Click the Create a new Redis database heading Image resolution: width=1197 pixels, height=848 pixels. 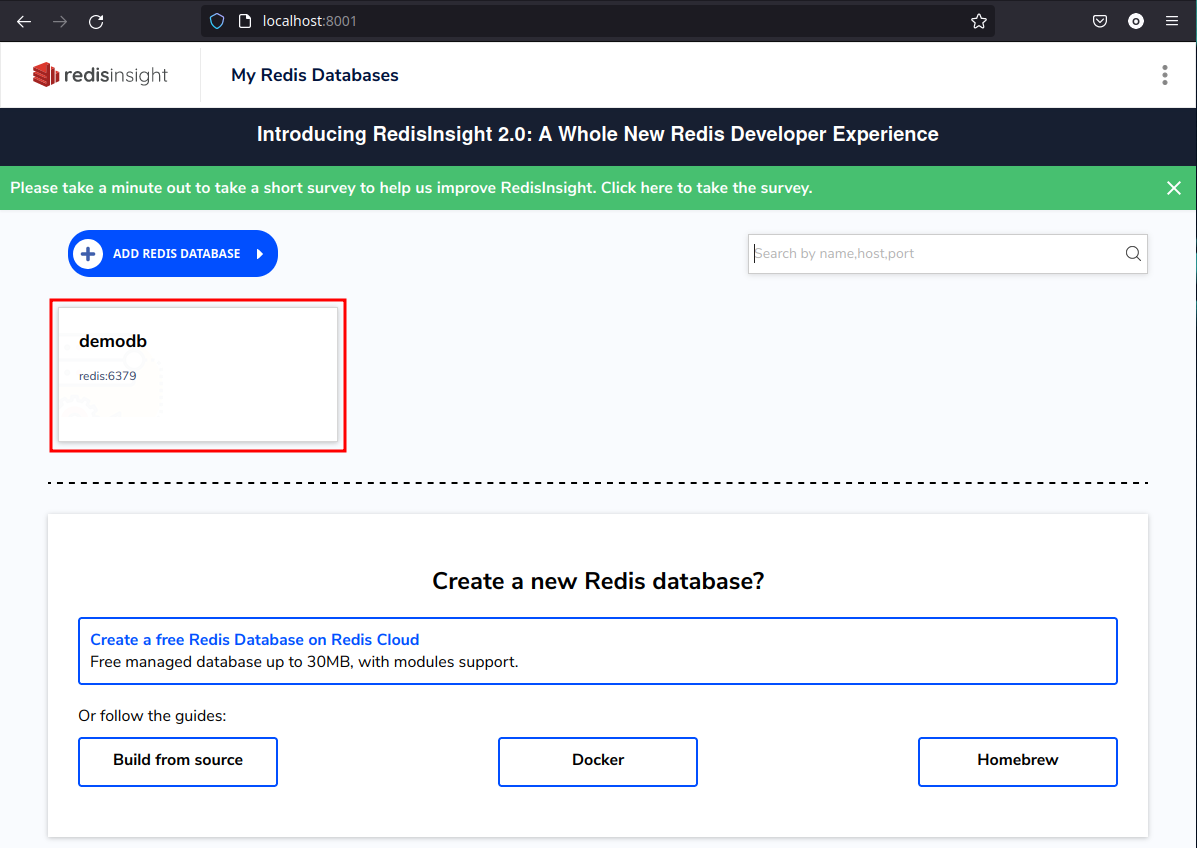tap(598, 581)
